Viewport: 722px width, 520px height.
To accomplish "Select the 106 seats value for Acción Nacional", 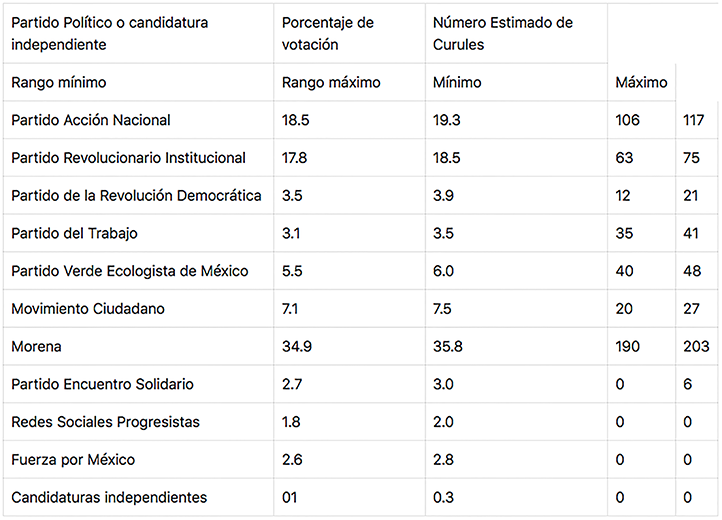I will (x=628, y=120).
